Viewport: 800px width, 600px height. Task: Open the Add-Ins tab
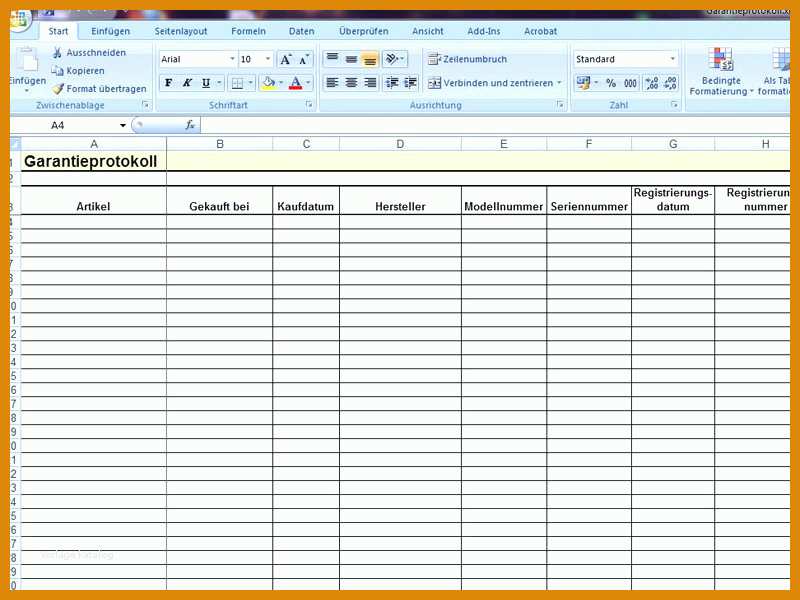coord(484,32)
